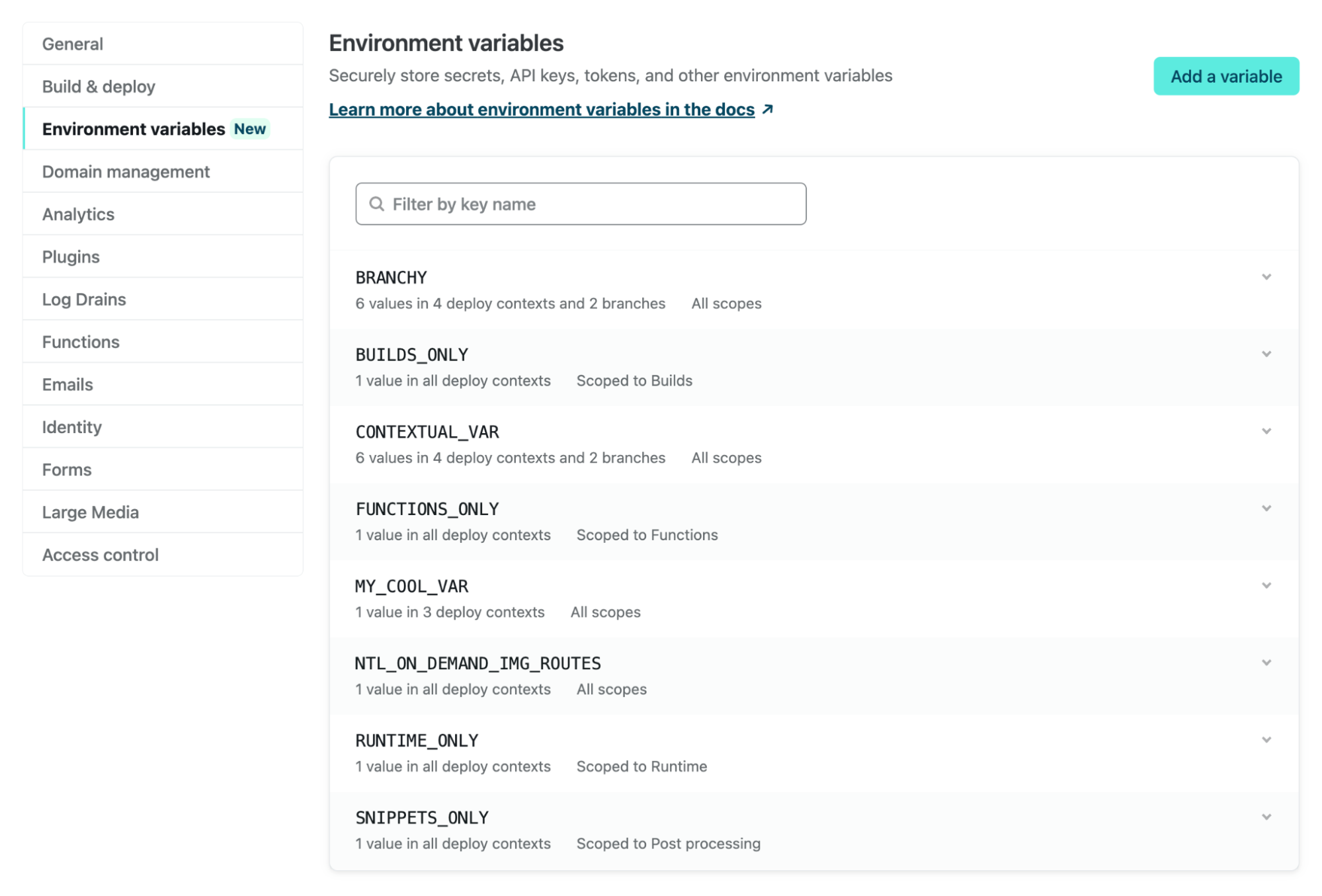Click the external link arrow icon beside docs link
The height and width of the screenshot is (896, 1322).
[x=767, y=109]
